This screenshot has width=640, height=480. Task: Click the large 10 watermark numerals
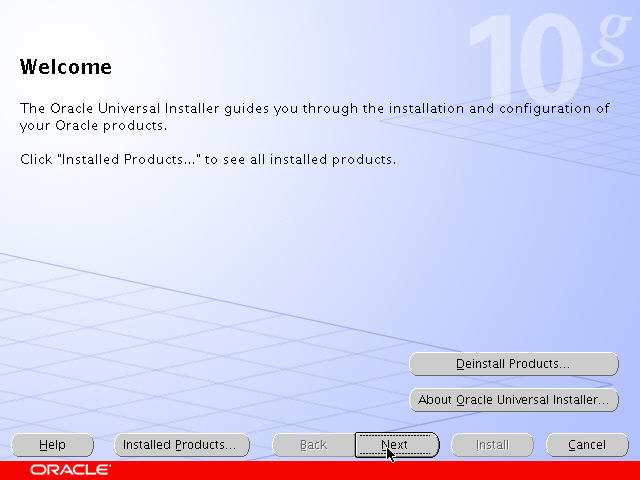(x=527, y=59)
